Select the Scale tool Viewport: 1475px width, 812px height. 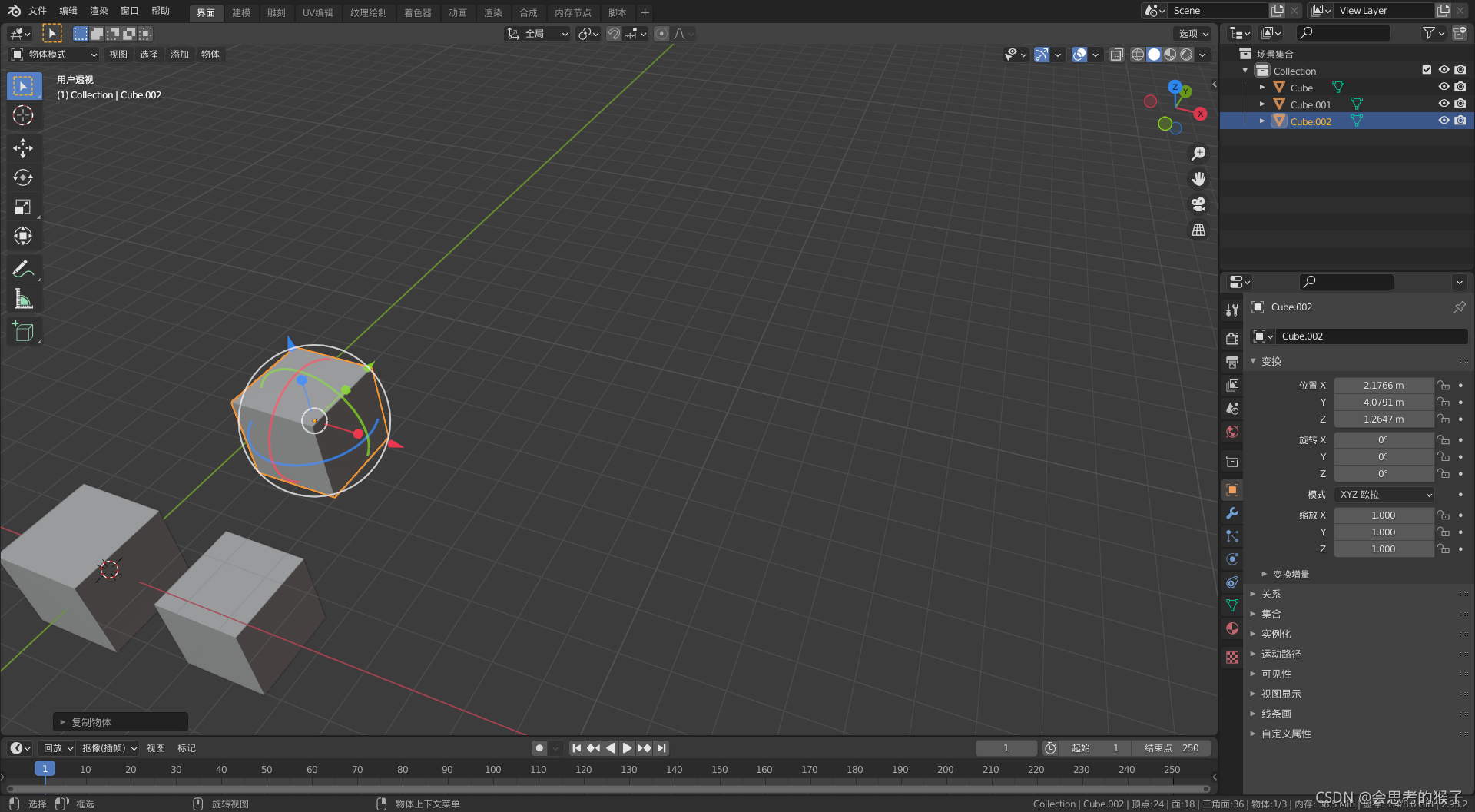point(24,207)
